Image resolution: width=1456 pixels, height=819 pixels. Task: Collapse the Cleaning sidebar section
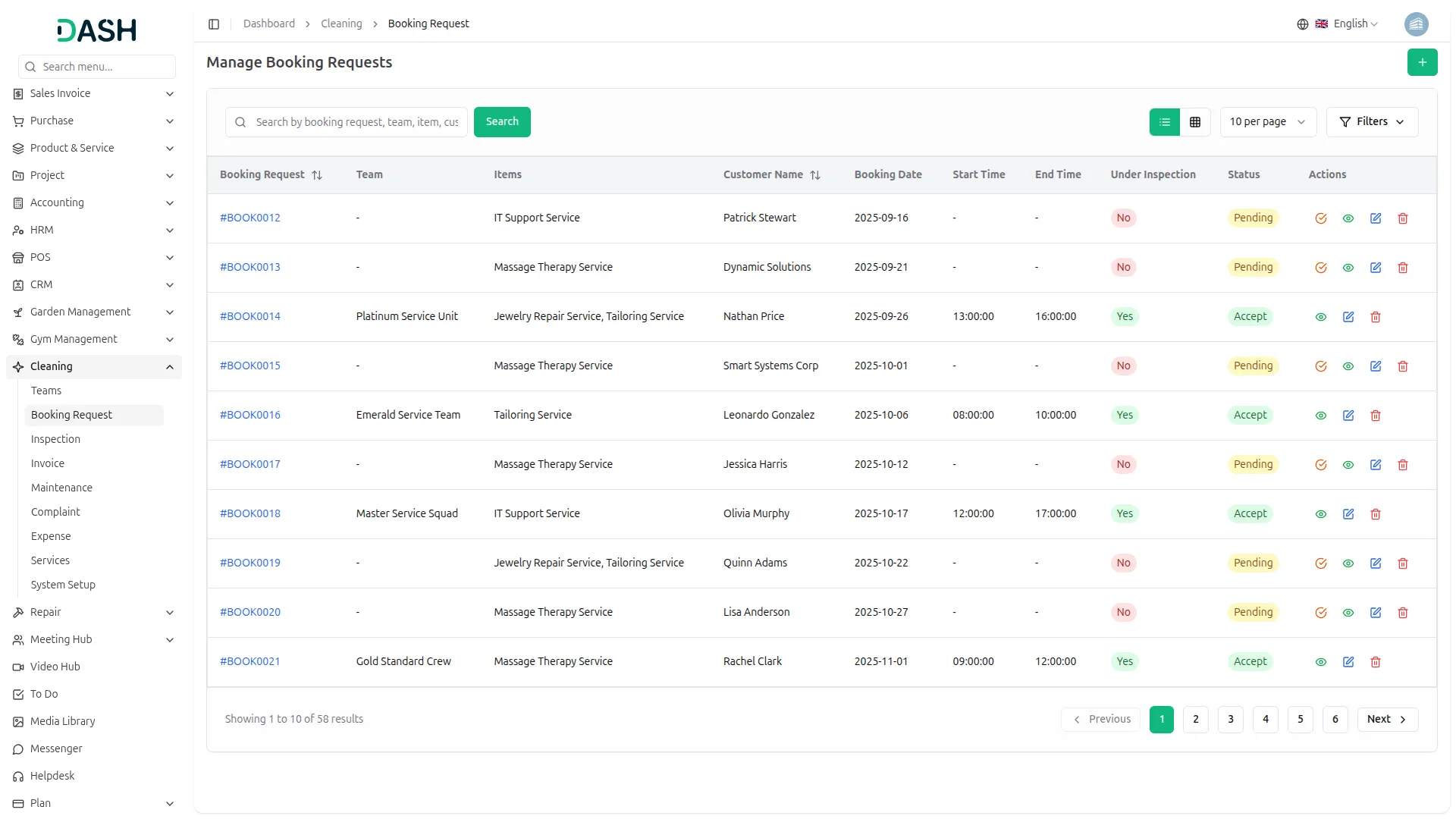(x=94, y=367)
